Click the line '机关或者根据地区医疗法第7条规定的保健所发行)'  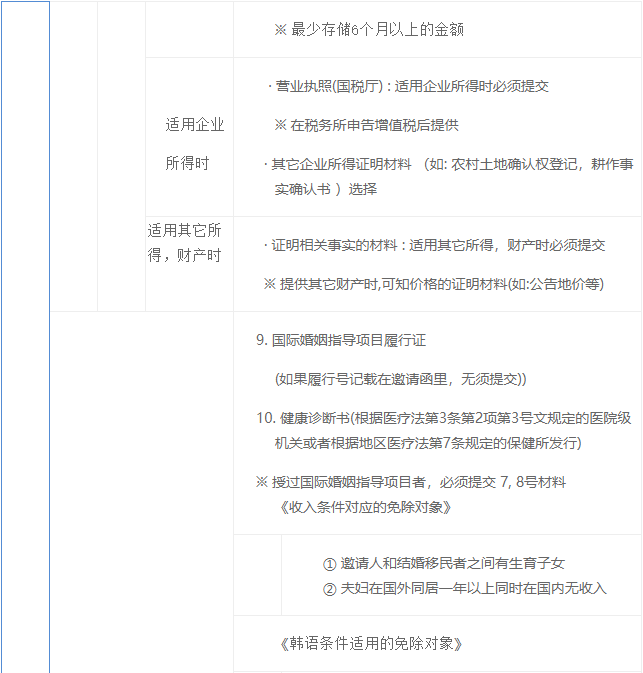tap(428, 443)
